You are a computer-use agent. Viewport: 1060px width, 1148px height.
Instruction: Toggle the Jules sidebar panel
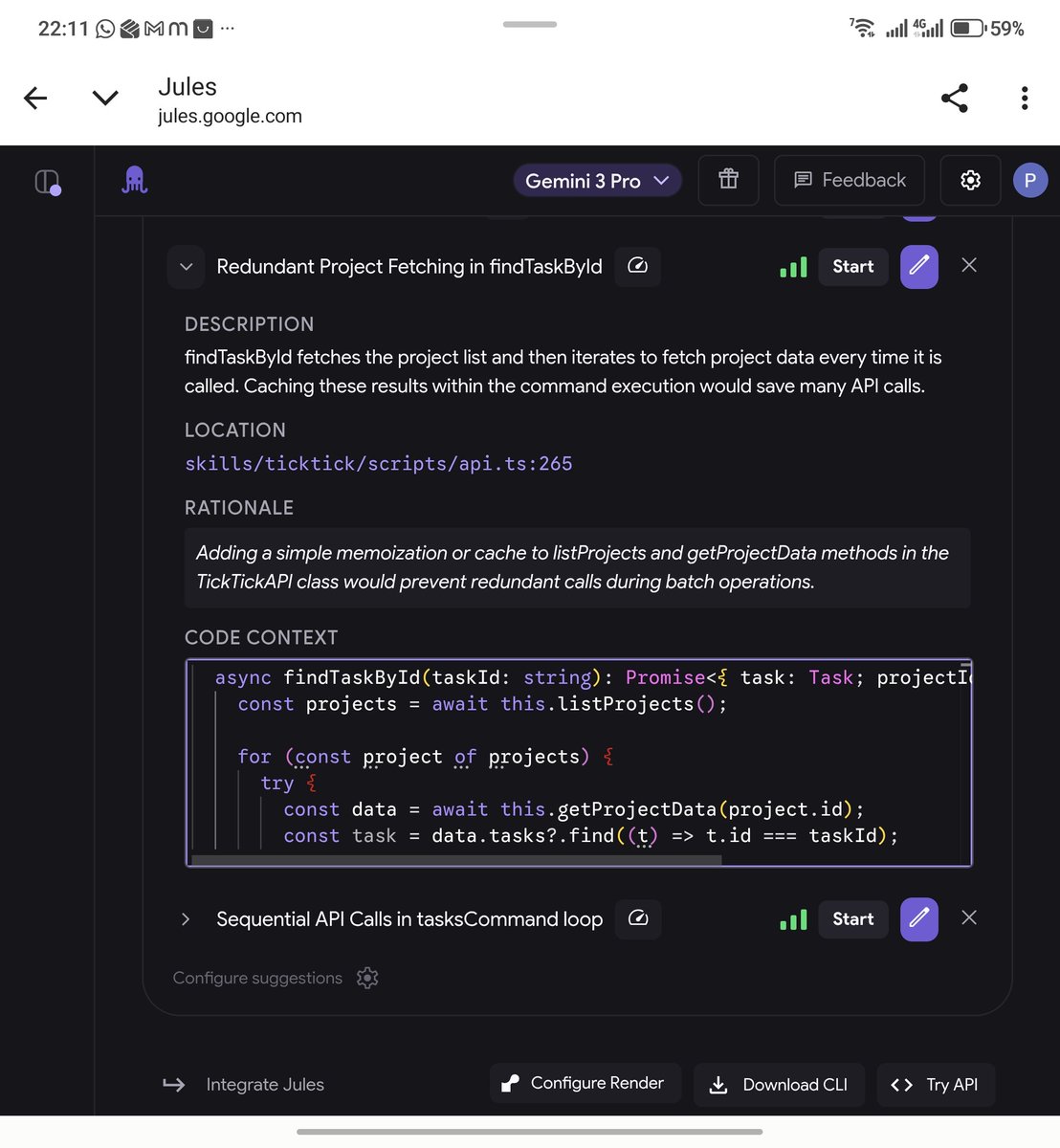coord(48,181)
